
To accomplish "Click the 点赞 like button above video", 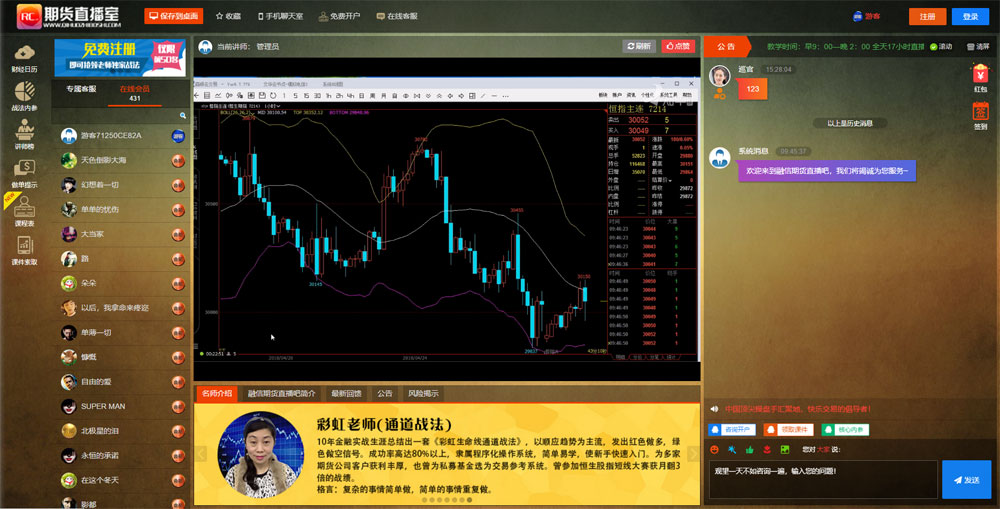I will (x=677, y=46).
